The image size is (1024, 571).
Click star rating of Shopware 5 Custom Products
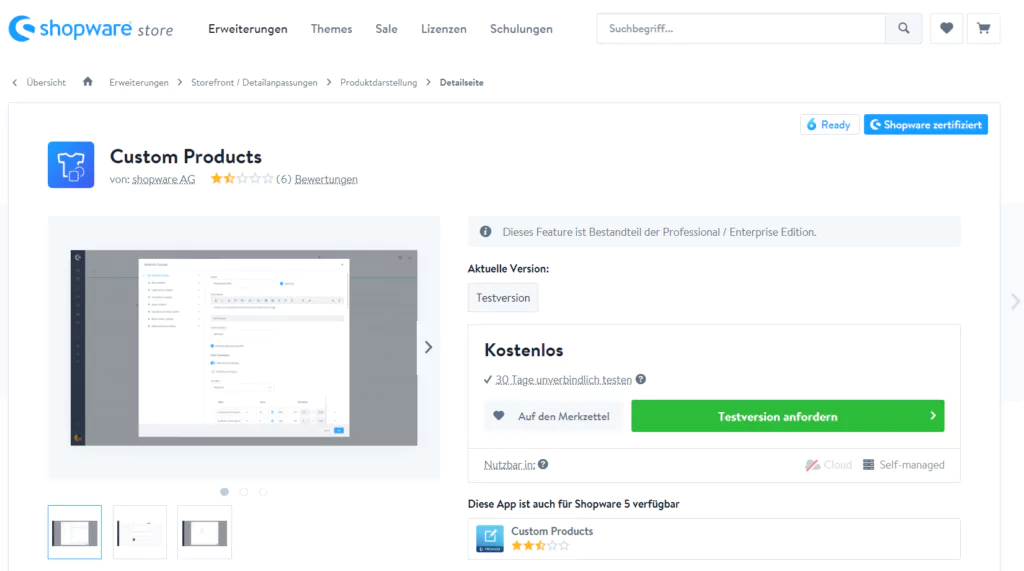coord(540,546)
